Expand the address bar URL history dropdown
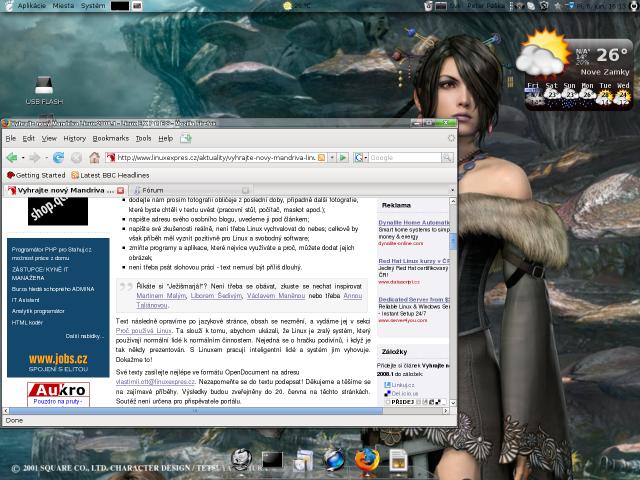The image size is (640, 480). coord(332,158)
